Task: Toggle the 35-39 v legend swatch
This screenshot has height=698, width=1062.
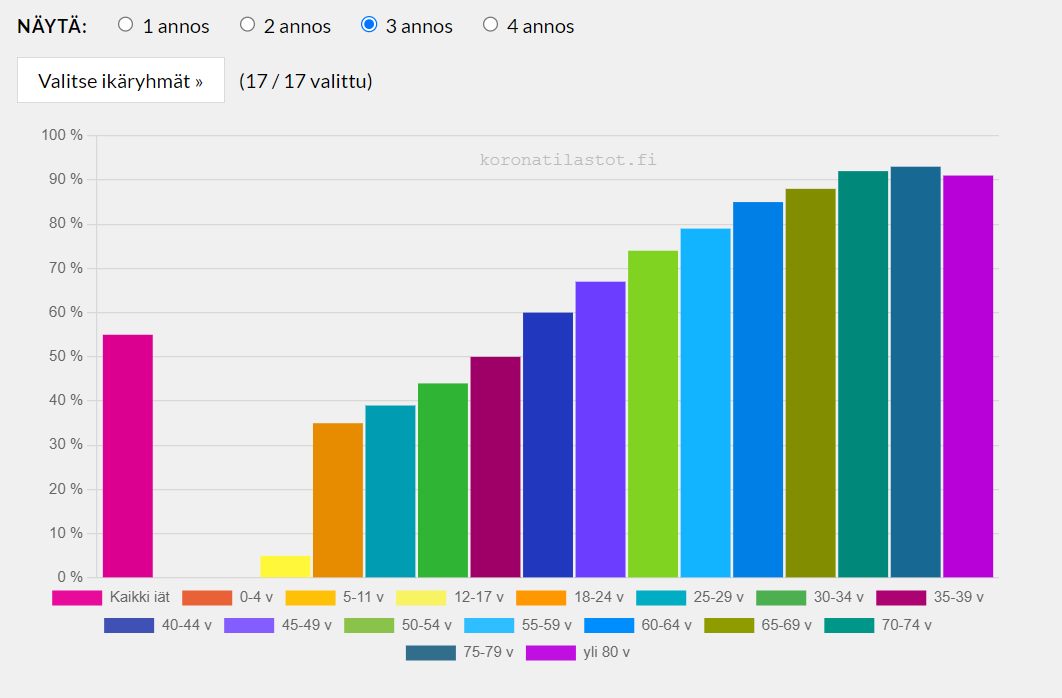Action: point(901,598)
